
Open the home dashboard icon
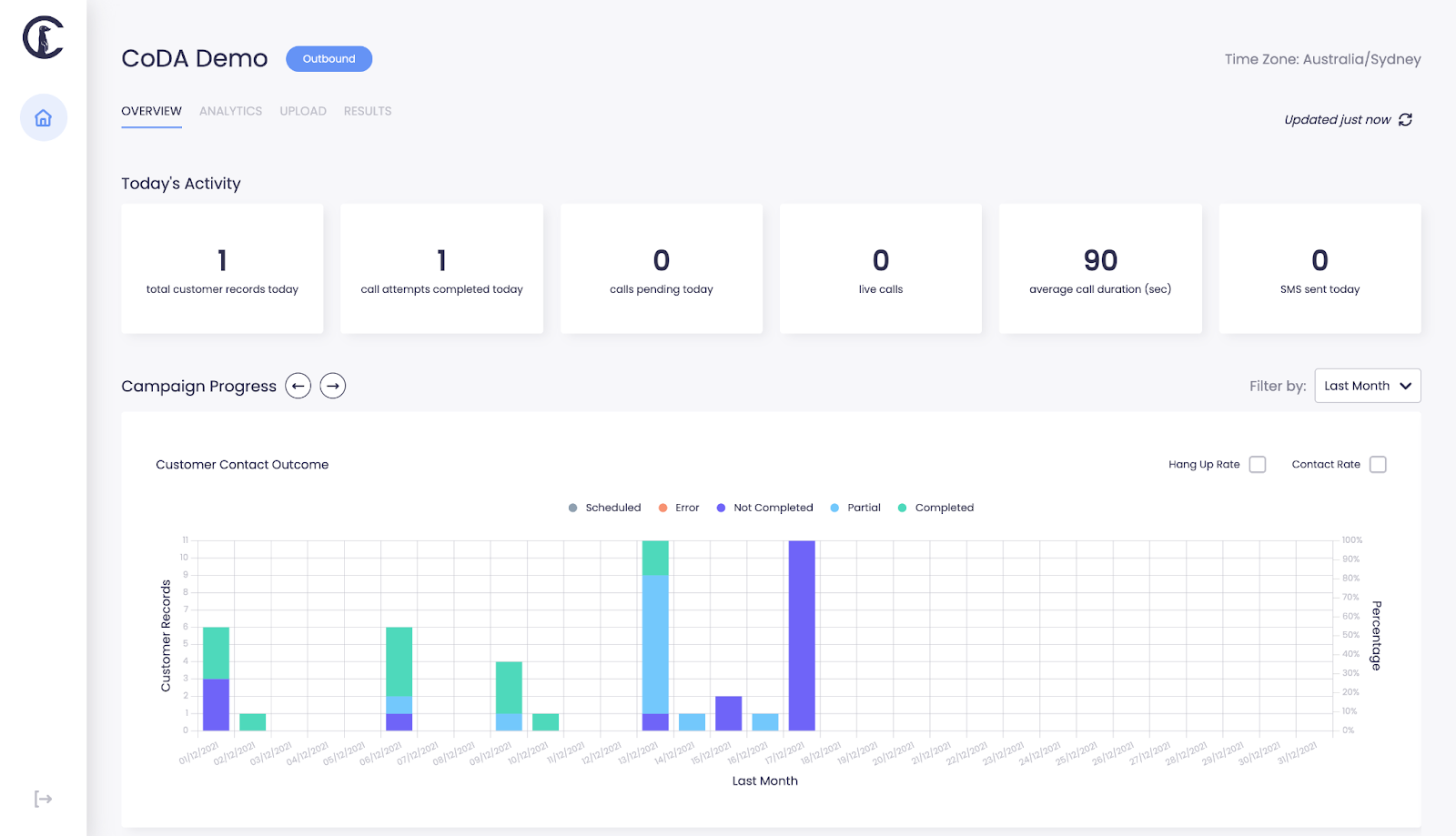click(43, 118)
